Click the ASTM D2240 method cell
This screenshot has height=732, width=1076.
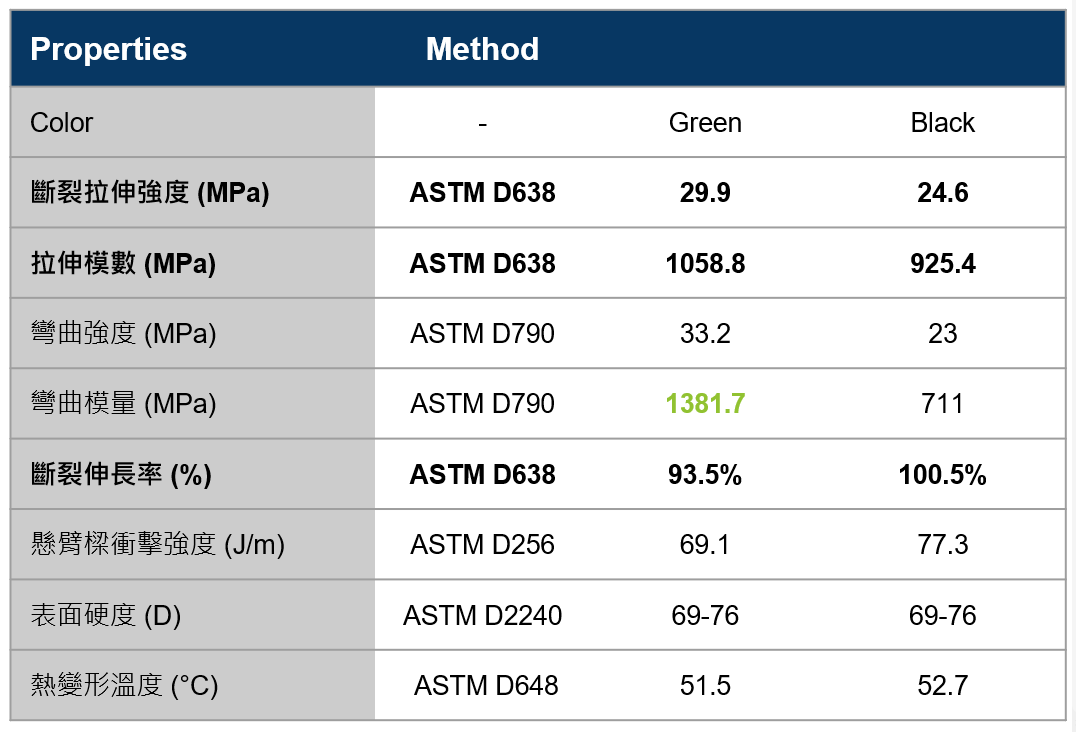click(482, 616)
